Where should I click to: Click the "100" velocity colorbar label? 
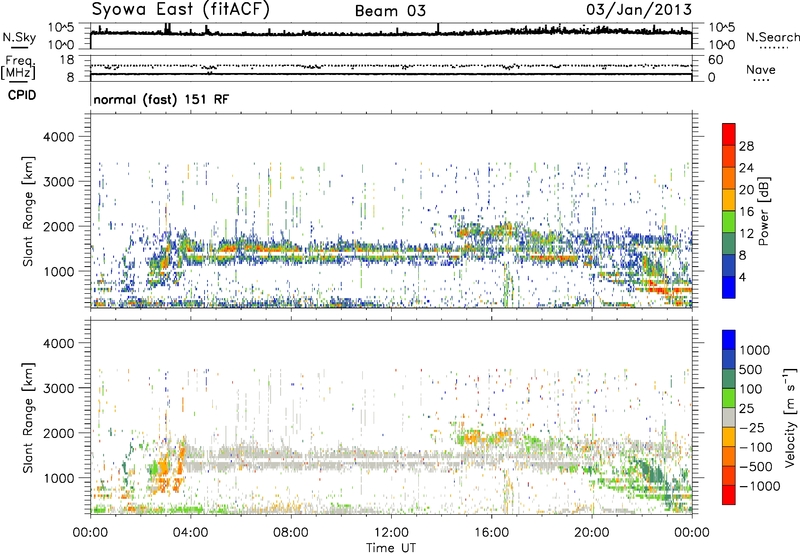tap(749, 389)
